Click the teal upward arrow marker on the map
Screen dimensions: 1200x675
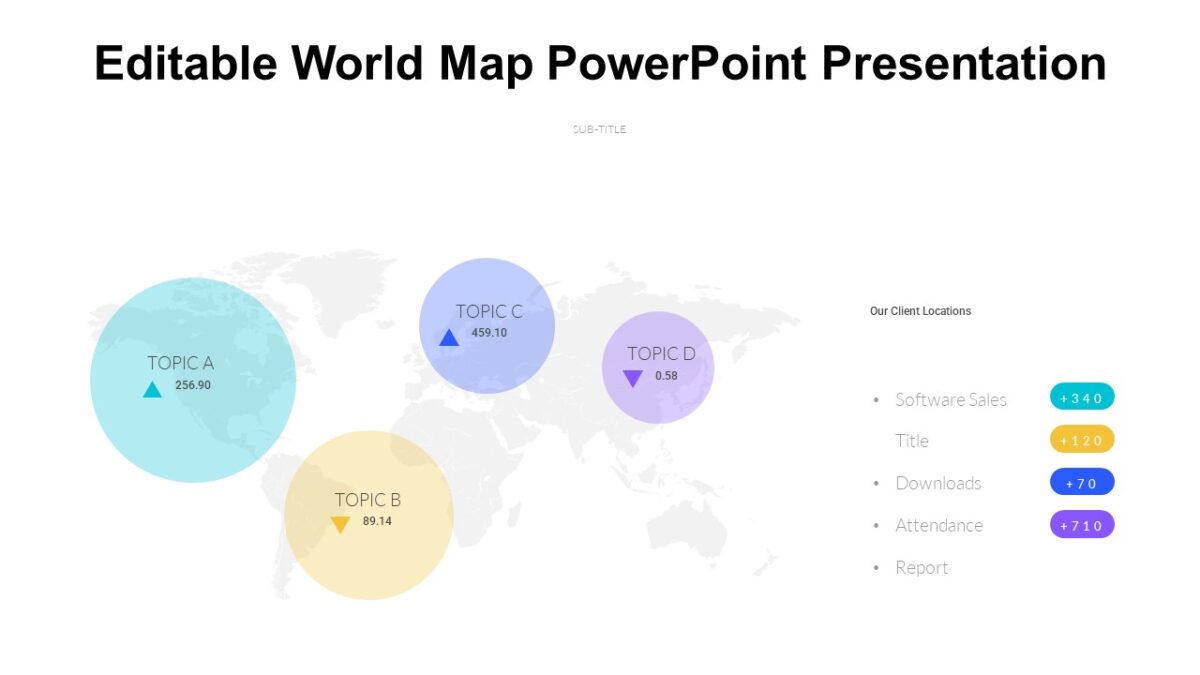[x=152, y=390]
